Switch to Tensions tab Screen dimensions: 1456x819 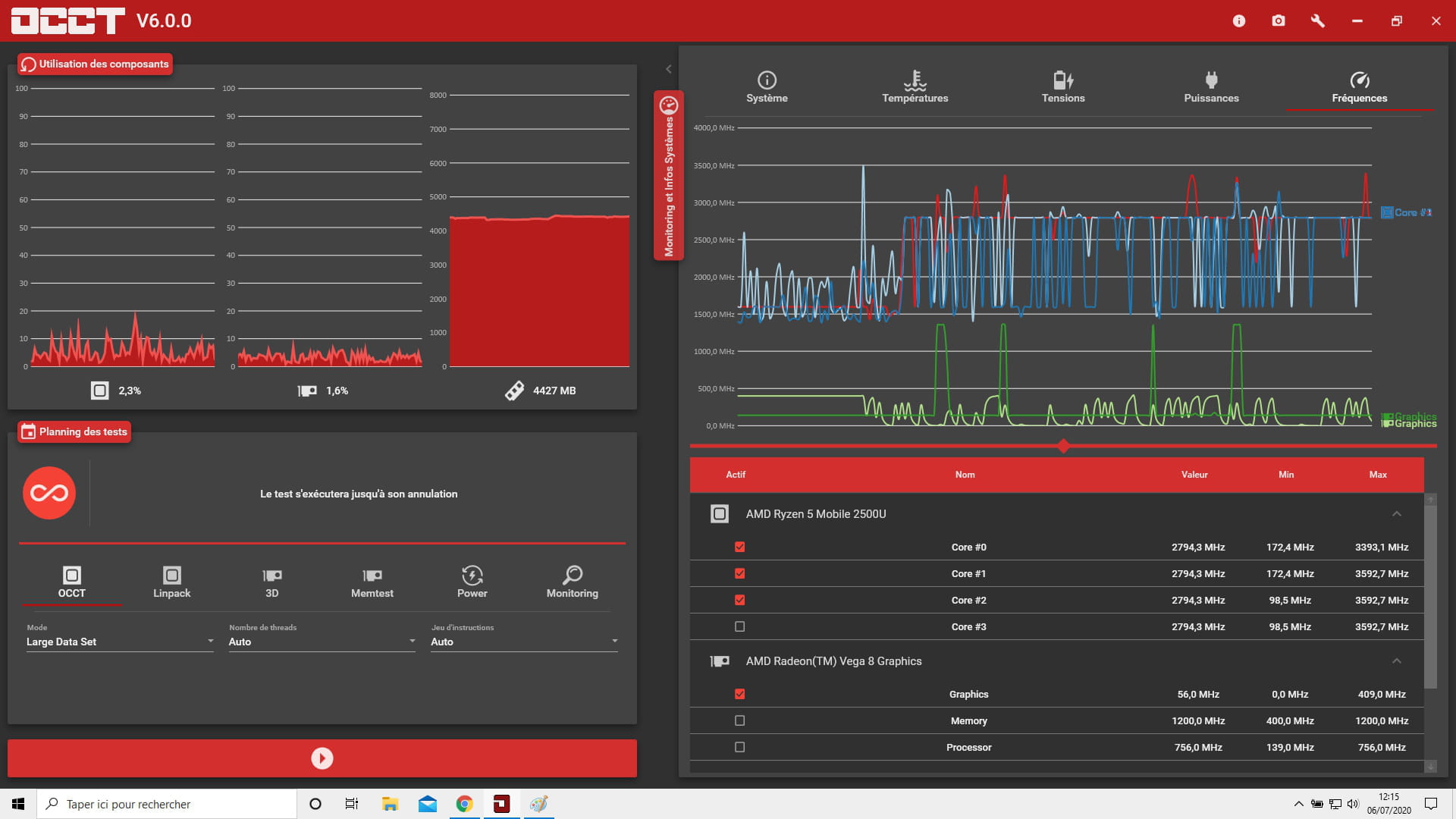pos(1063,87)
